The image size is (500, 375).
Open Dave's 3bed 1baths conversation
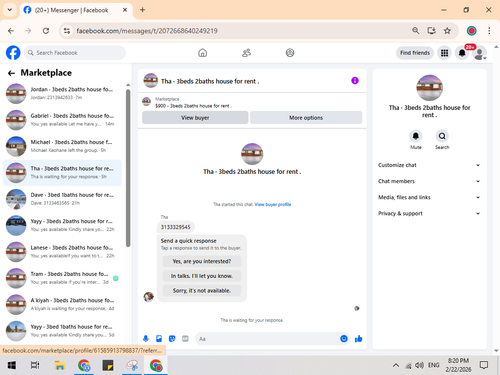tap(62, 199)
